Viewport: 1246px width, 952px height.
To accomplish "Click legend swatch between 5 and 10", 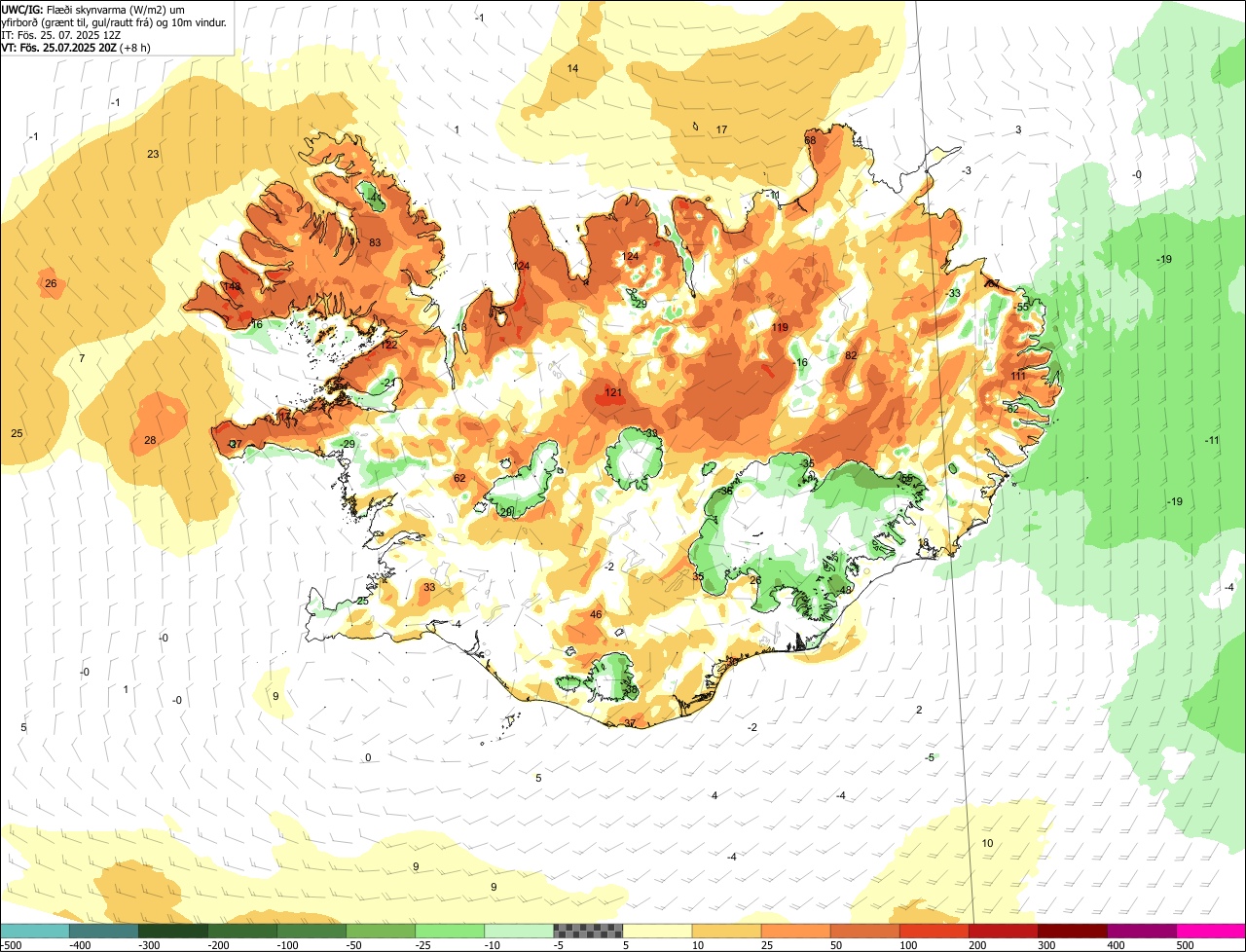I will pyautogui.click(x=657, y=931).
